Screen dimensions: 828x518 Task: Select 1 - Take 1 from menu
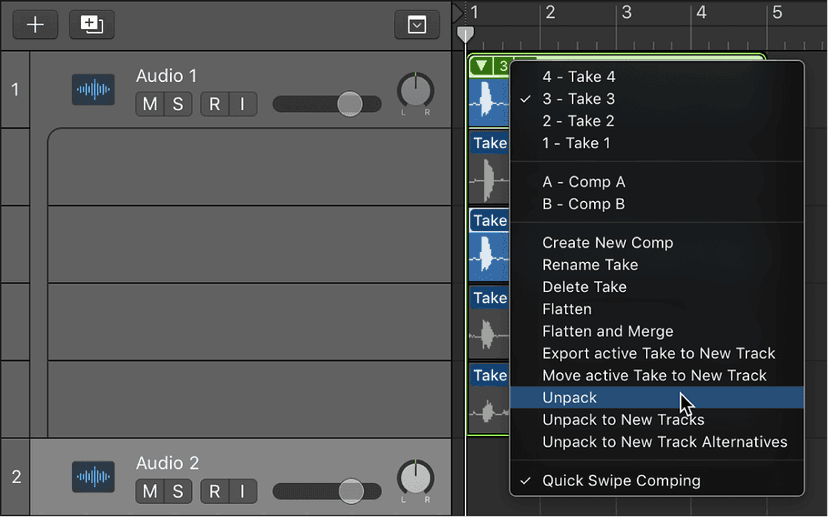coord(657,143)
